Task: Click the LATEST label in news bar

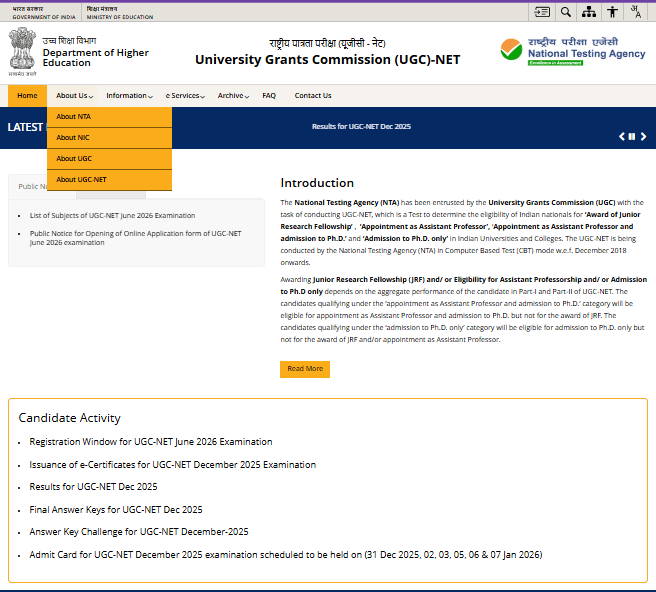Action: coord(25,127)
